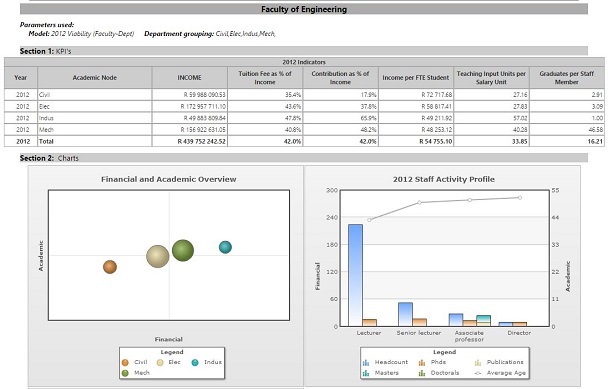Screen dimensions: 608x389
Task: Click the Contribution as % of Income header
Action: [340, 78]
